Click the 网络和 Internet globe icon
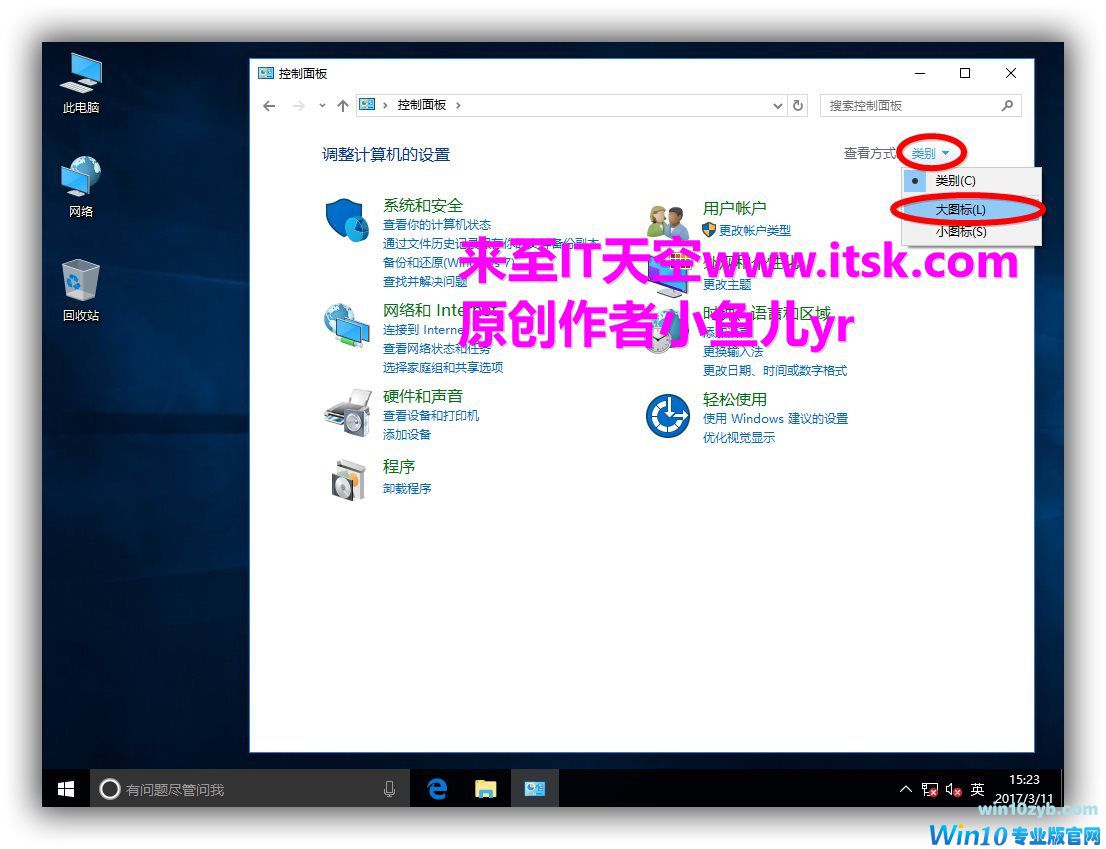1106x849 pixels. 346,325
